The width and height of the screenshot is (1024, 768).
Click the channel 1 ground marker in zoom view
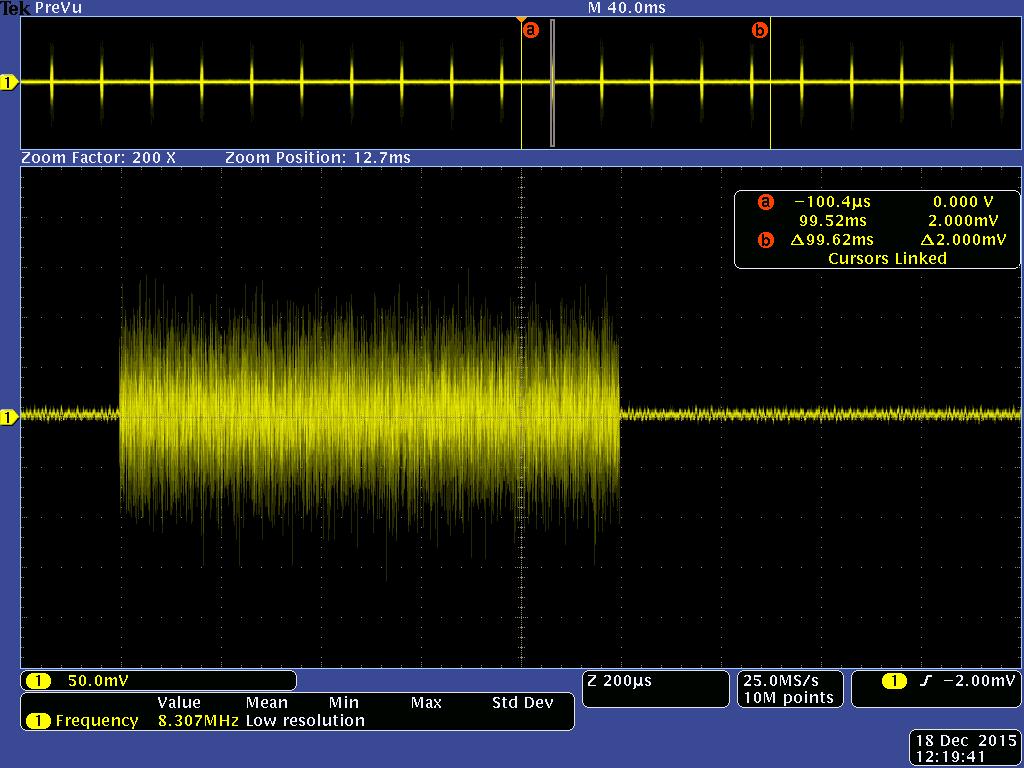(x=9, y=417)
